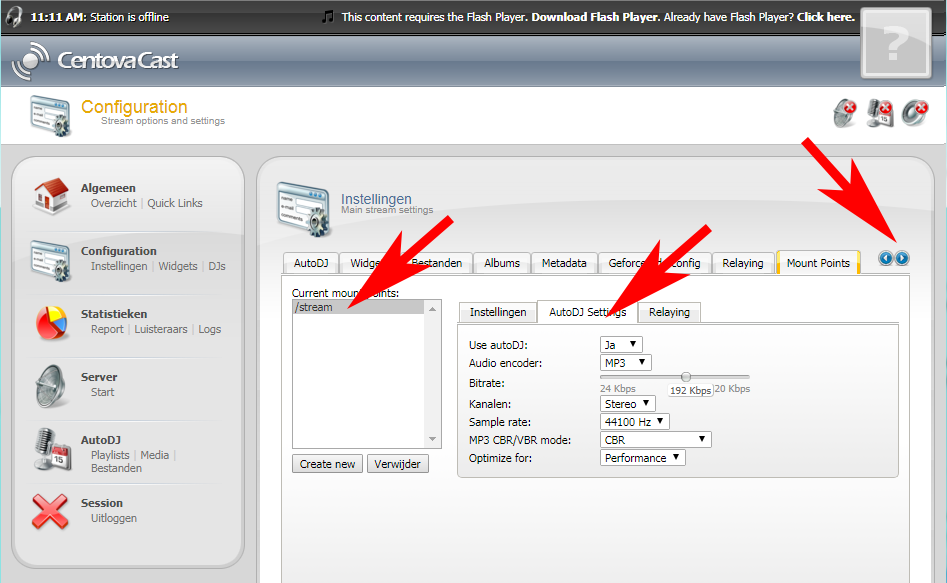Image resolution: width=947 pixels, height=583 pixels.
Task: Open the Sample rate 44100 Hz dropdown
Action: pyautogui.click(x=634, y=422)
